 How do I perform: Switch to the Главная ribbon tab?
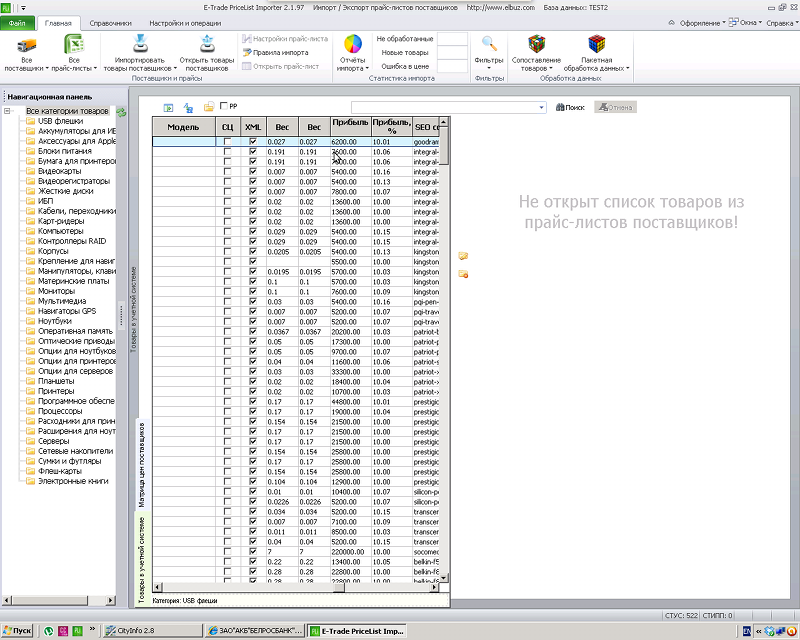click(x=58, y=23)
